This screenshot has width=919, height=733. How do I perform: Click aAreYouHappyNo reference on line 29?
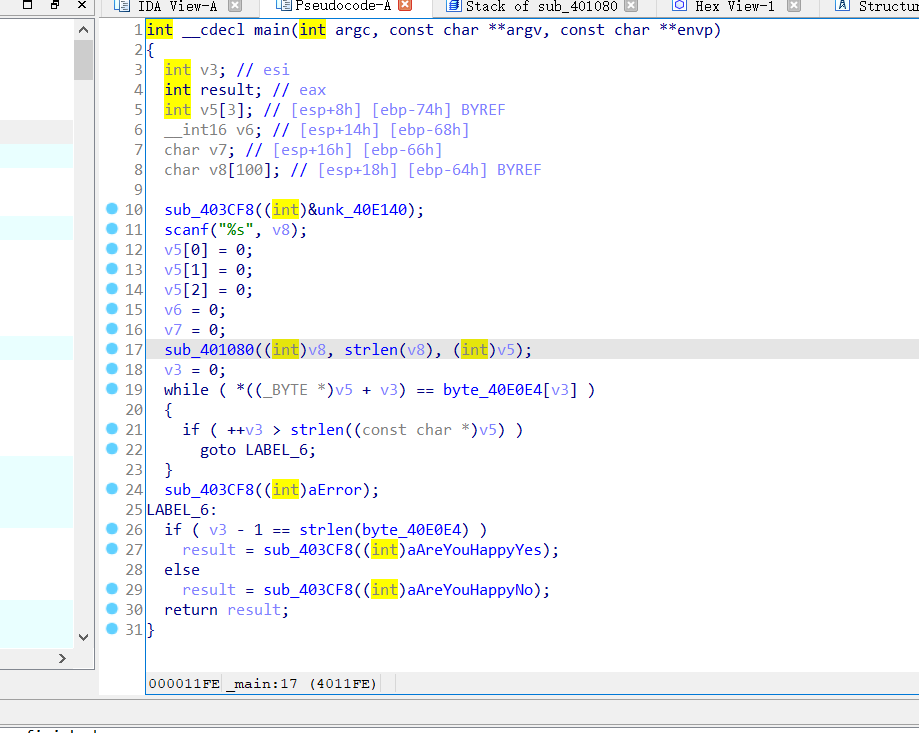[x=470, y=589]
